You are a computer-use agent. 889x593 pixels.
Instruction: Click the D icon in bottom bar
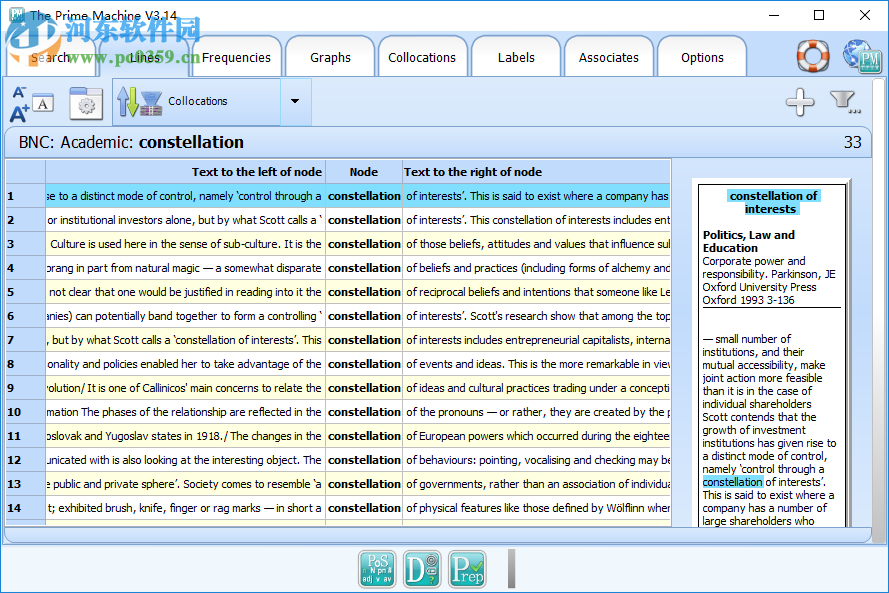coord(422,568)
